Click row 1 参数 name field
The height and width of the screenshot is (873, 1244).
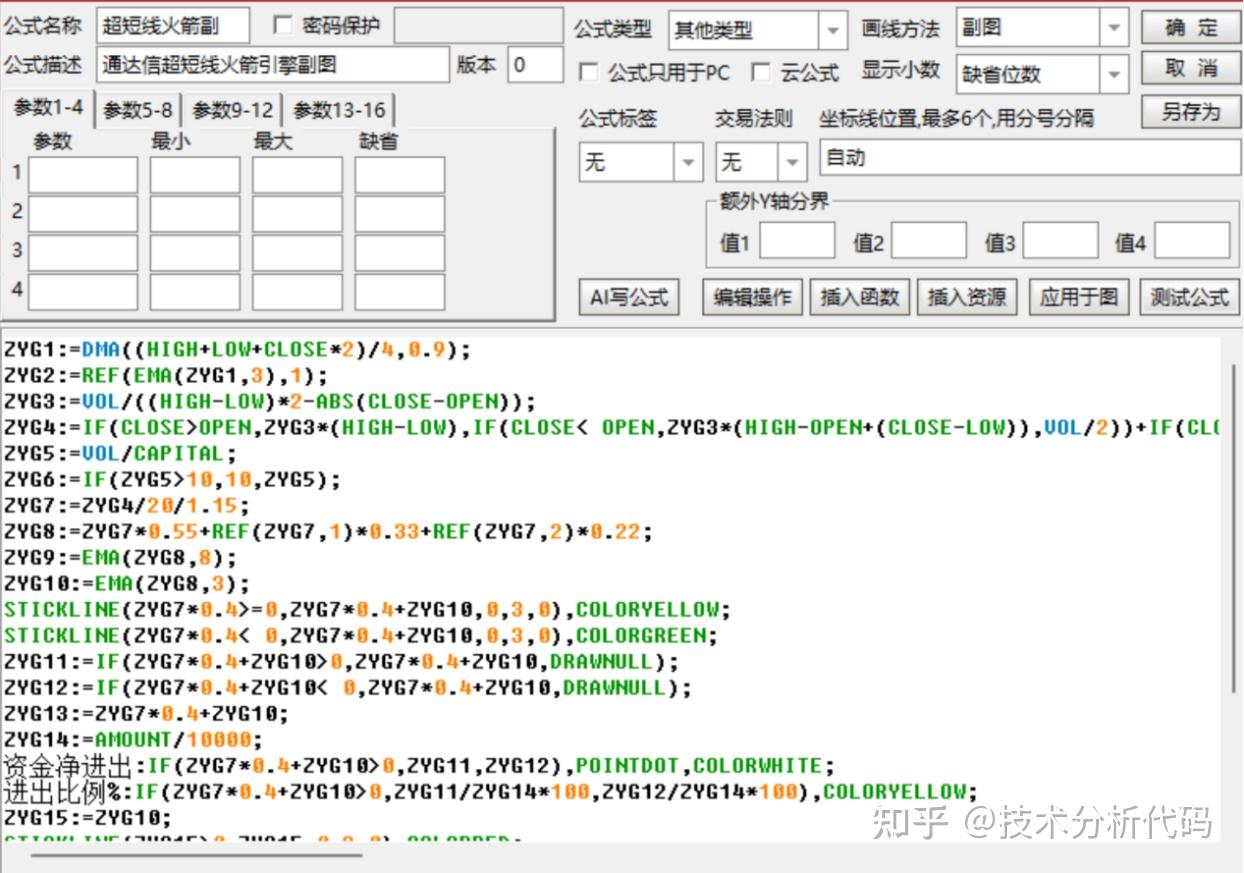[83, 175]
